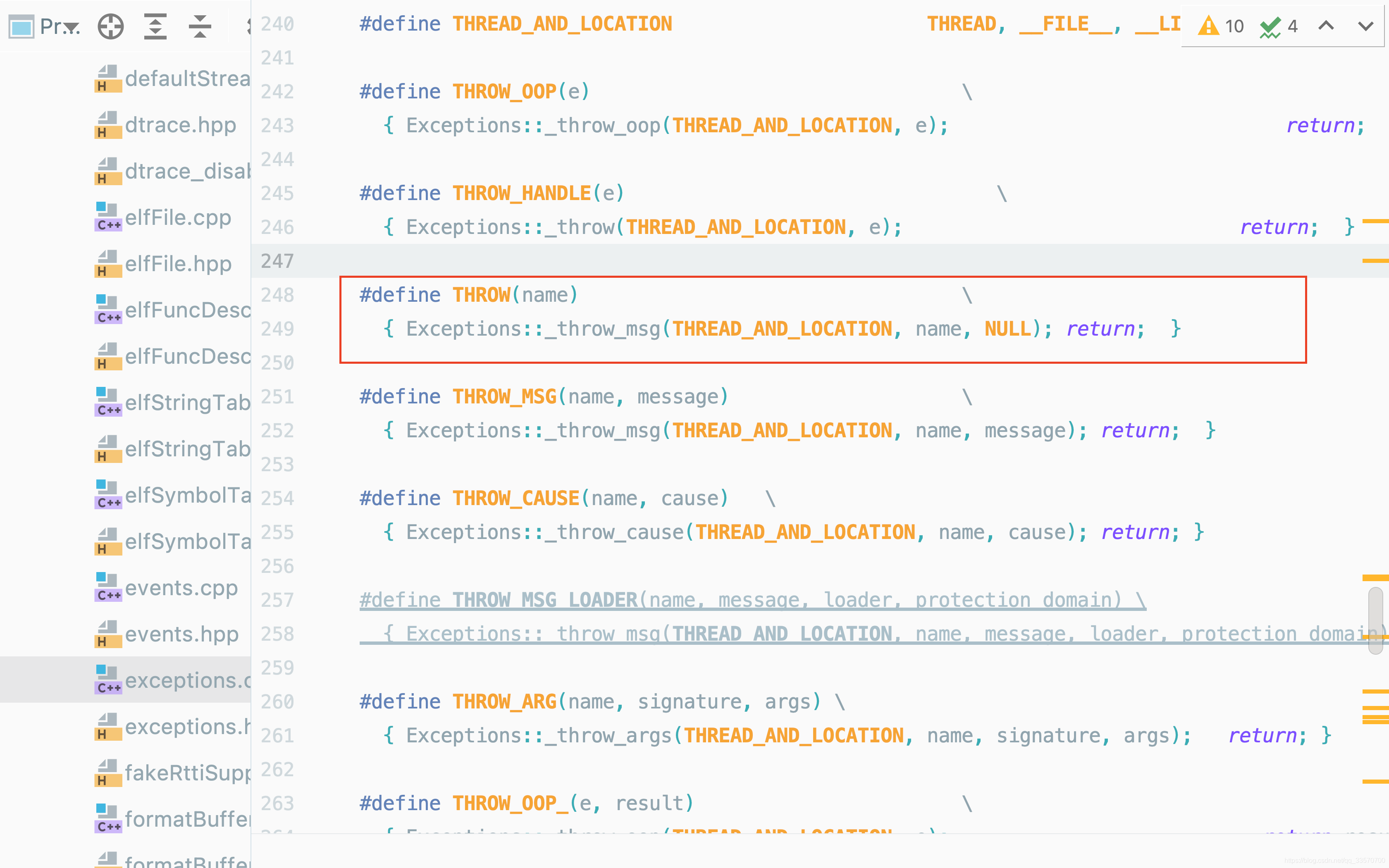Click the THROW macro name on line 248
Screen dimensions: 1389x868
click(481, 295)
